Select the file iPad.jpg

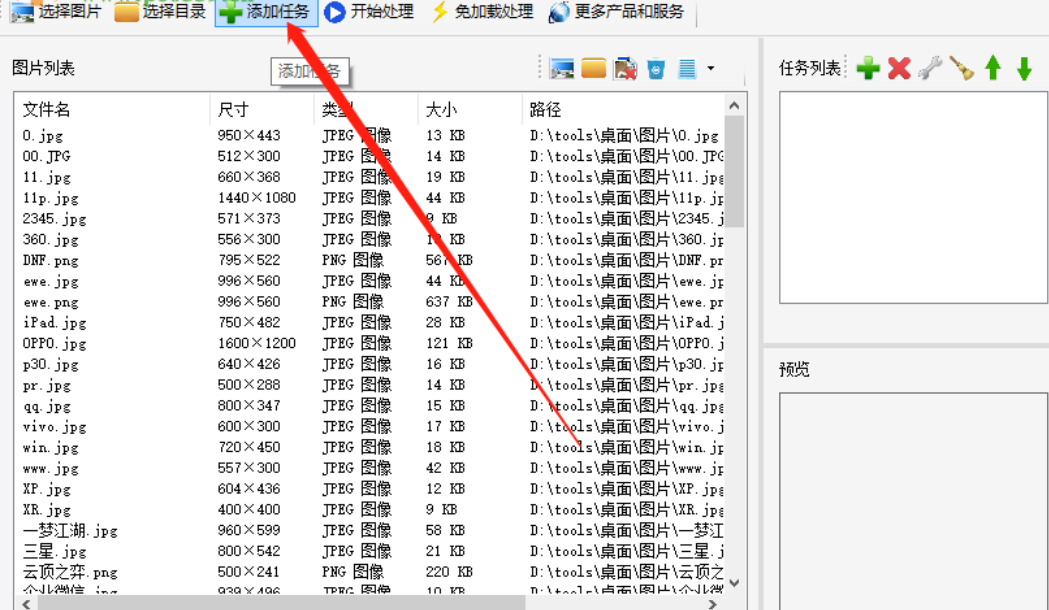54,322
